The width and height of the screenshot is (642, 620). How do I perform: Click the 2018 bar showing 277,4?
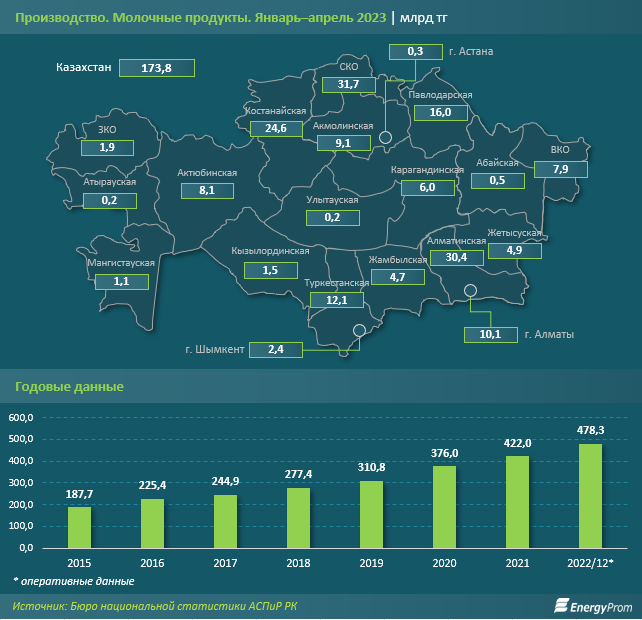tap(298, 517)
